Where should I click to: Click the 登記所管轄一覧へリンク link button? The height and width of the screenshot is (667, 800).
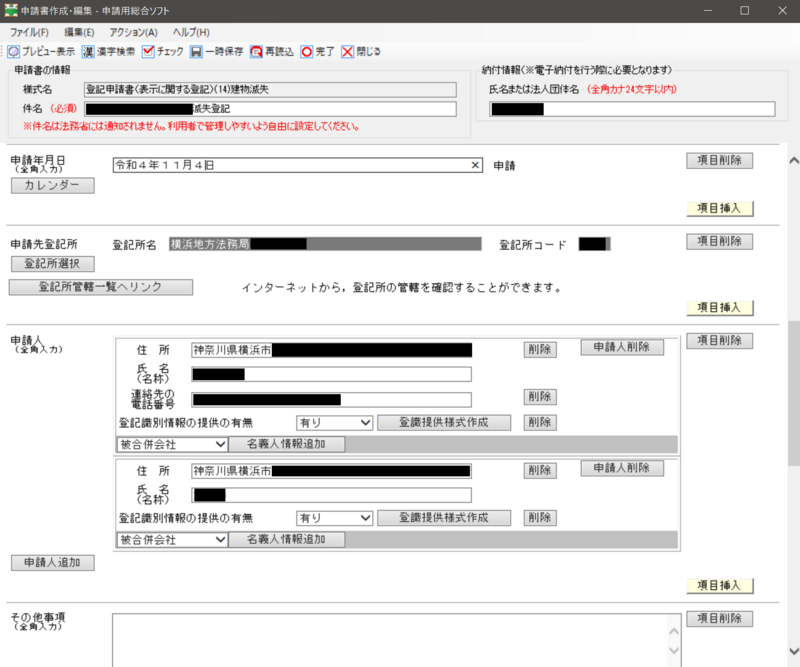[x=99, y=286]
